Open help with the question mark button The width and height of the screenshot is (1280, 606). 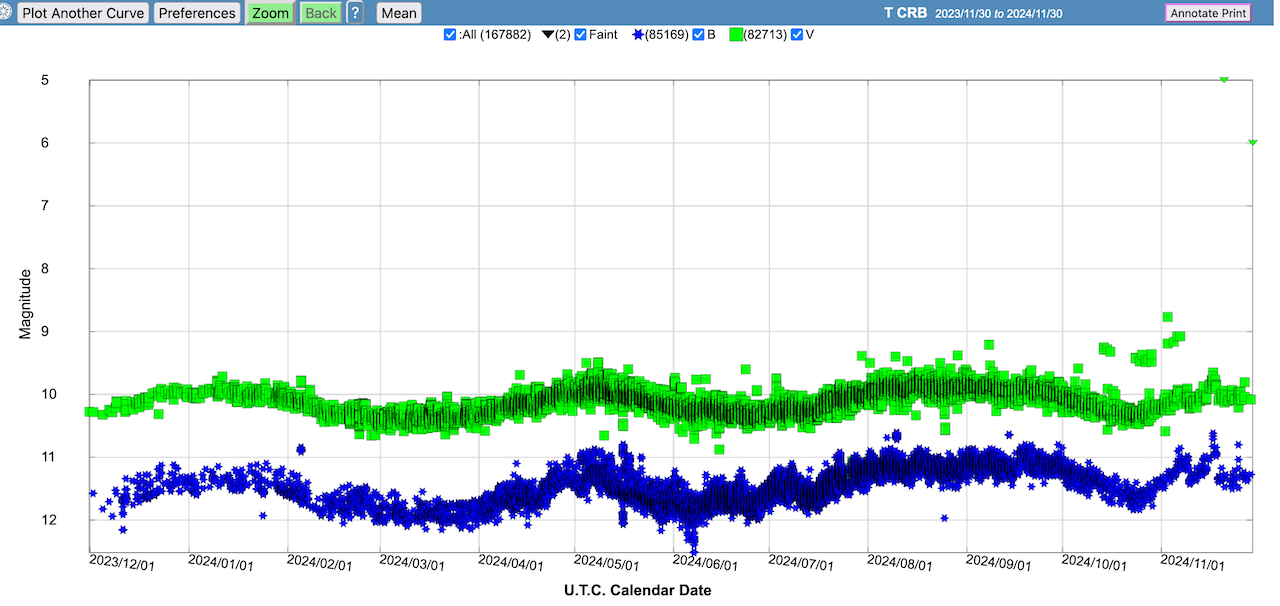pyautogui.click(x=355, y=13)
